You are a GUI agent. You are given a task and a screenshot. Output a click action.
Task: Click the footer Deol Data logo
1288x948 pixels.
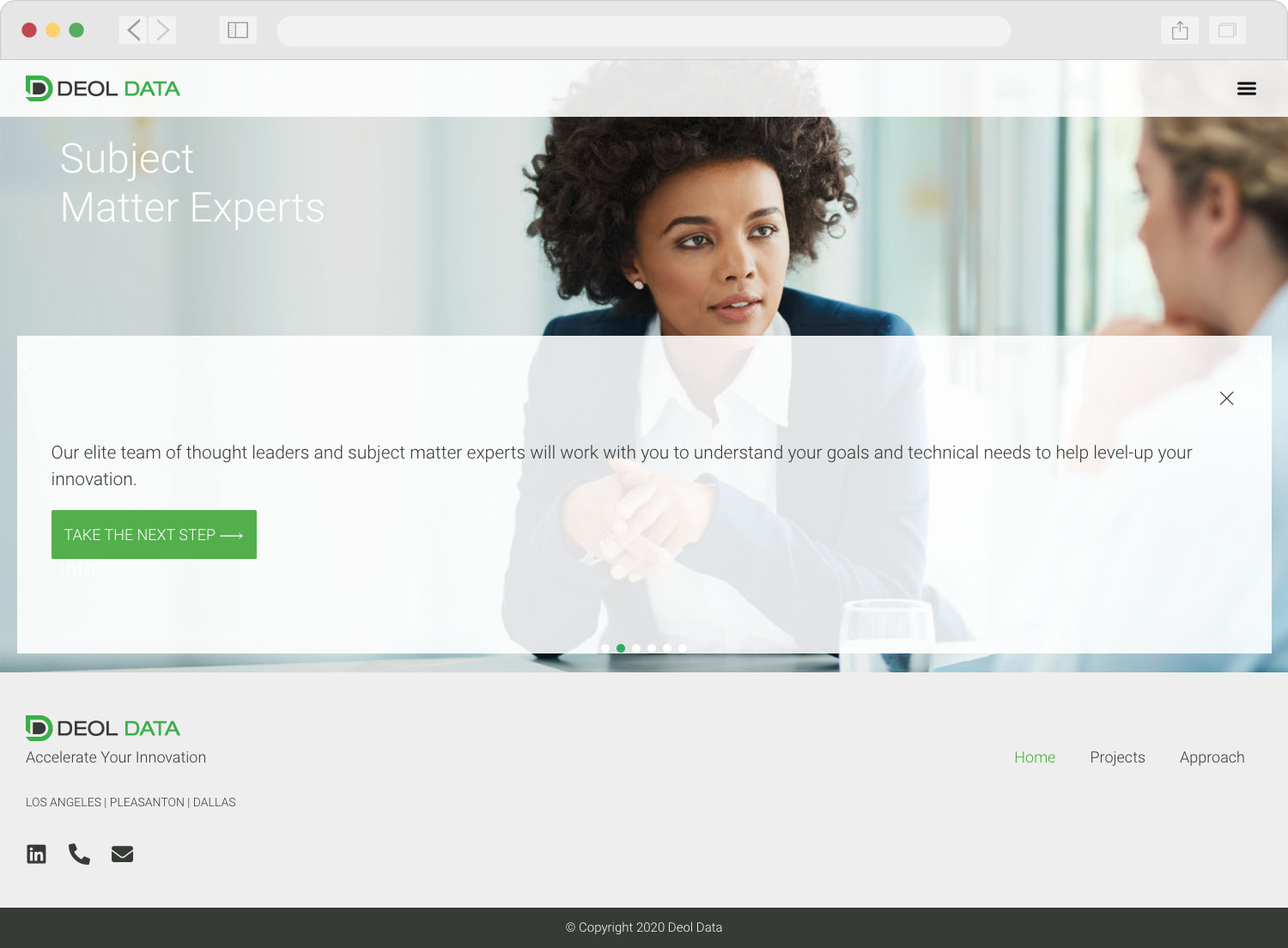[x=103, y=728]
